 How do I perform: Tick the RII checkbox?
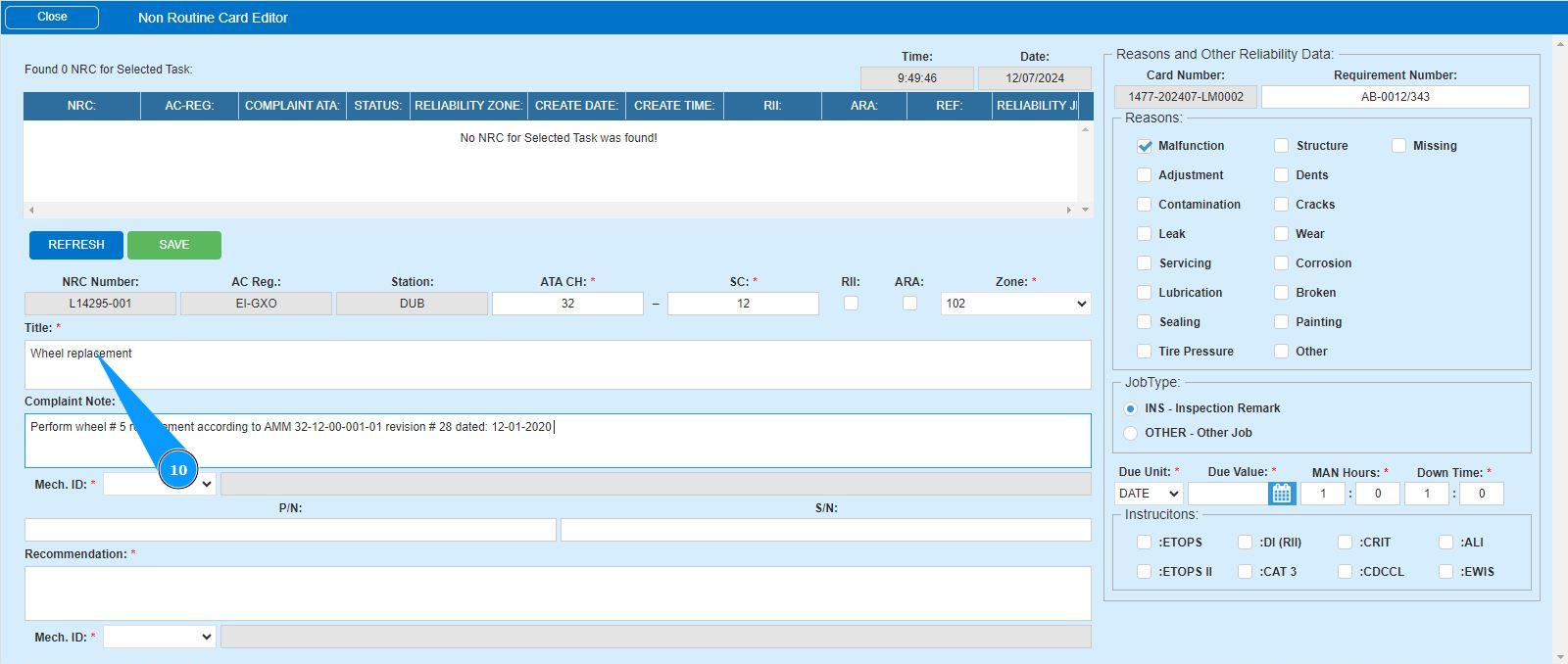[851, 304]
